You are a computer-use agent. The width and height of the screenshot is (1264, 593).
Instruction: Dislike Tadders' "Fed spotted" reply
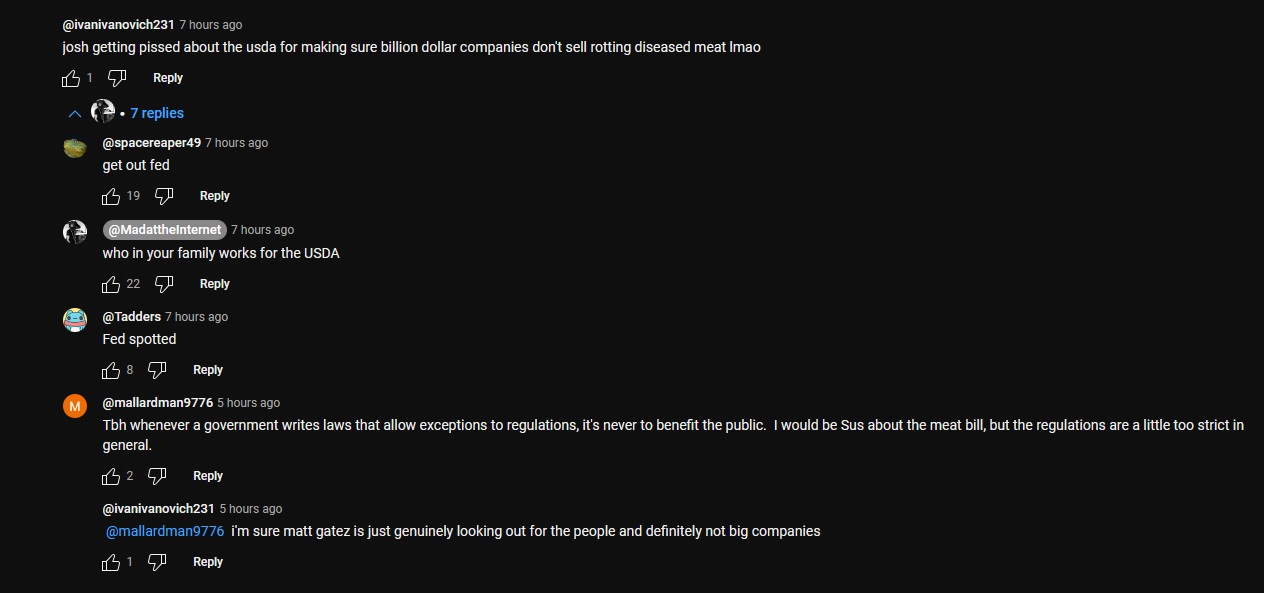point(157,370)
